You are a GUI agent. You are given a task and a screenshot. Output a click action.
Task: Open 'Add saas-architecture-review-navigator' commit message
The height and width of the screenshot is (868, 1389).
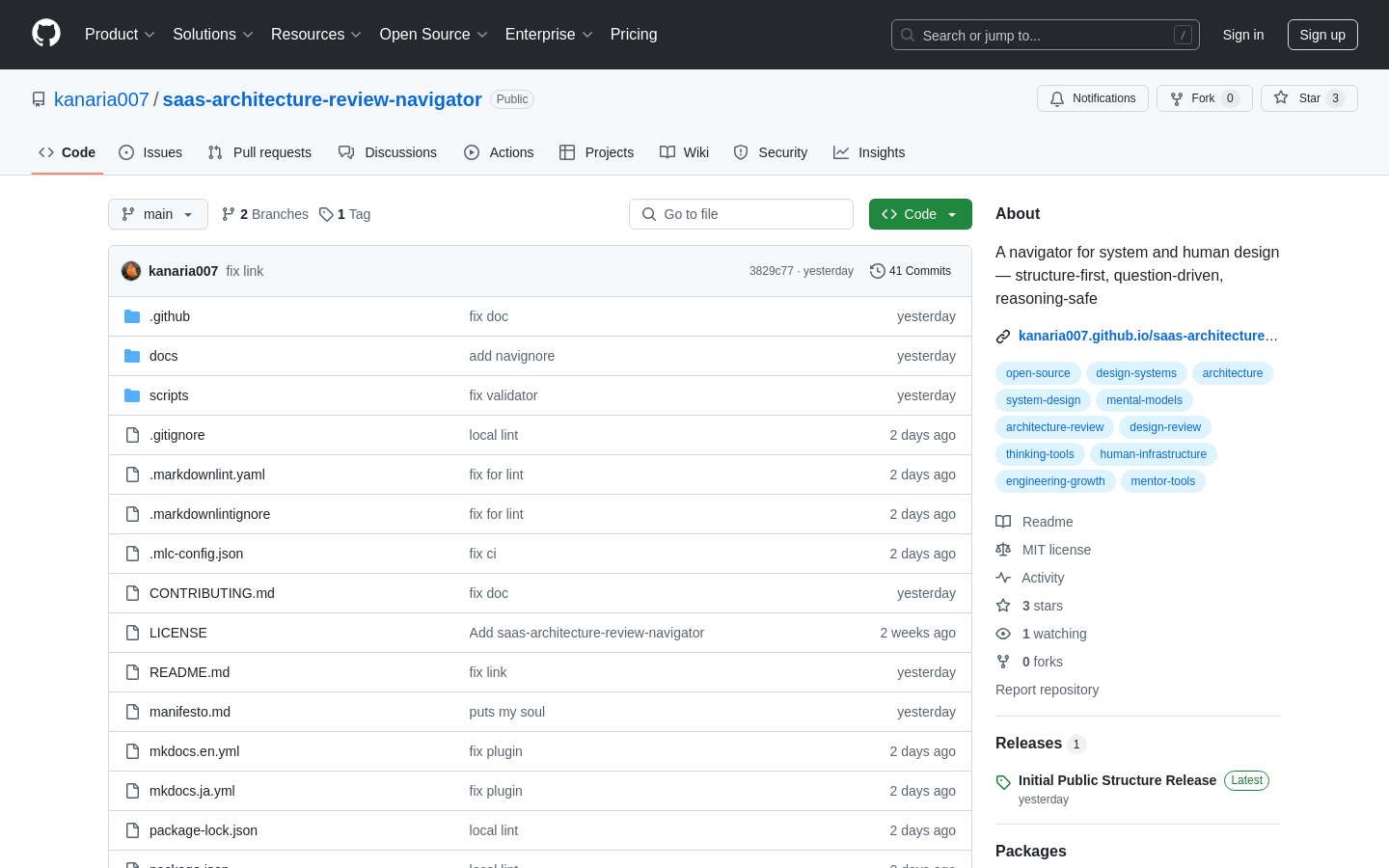pos(586,633)
